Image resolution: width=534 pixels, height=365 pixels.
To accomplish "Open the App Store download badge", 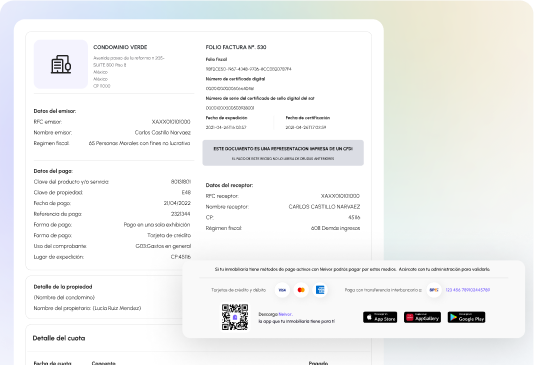I will (x=380, y=317).
